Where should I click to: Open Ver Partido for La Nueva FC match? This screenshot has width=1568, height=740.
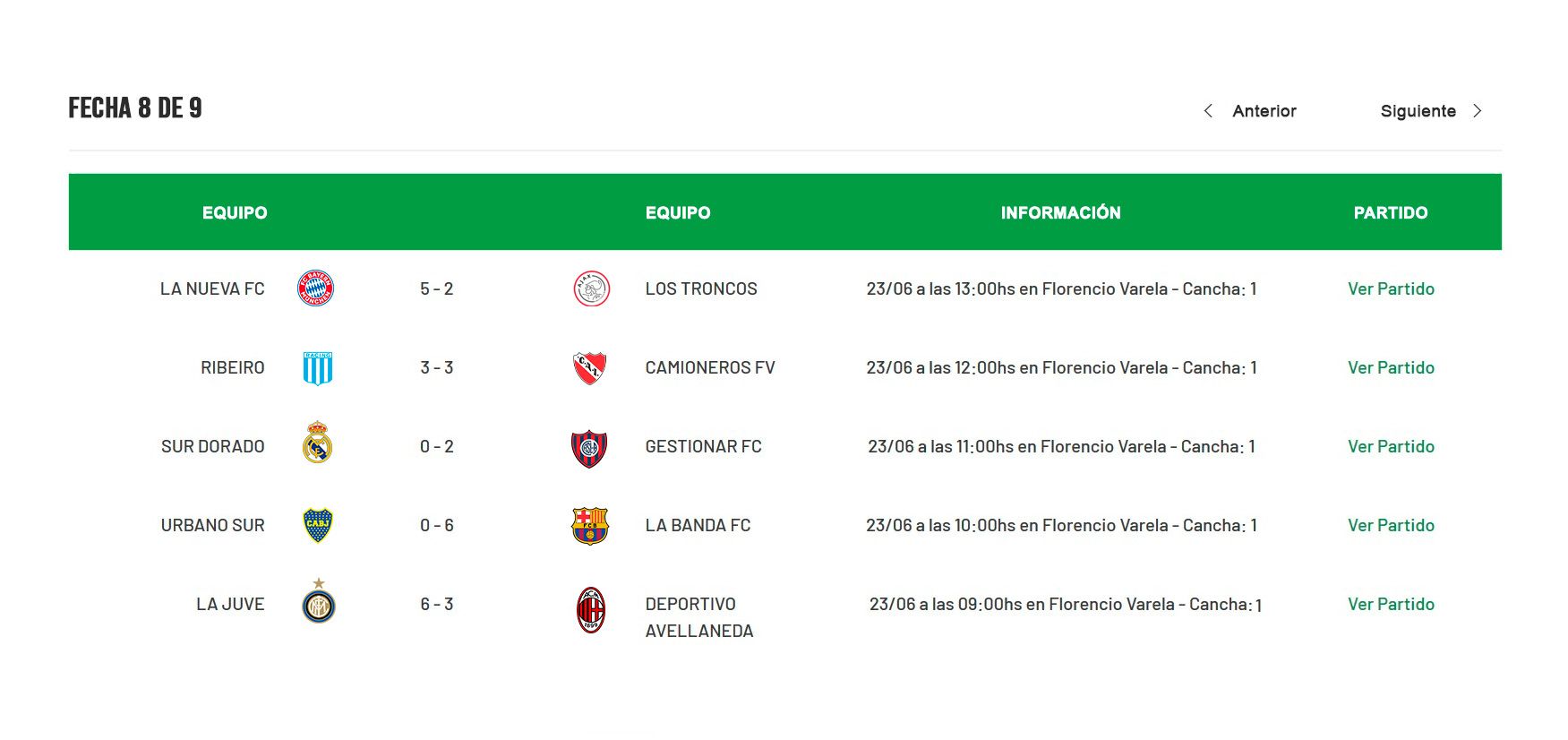[1391, 288]
